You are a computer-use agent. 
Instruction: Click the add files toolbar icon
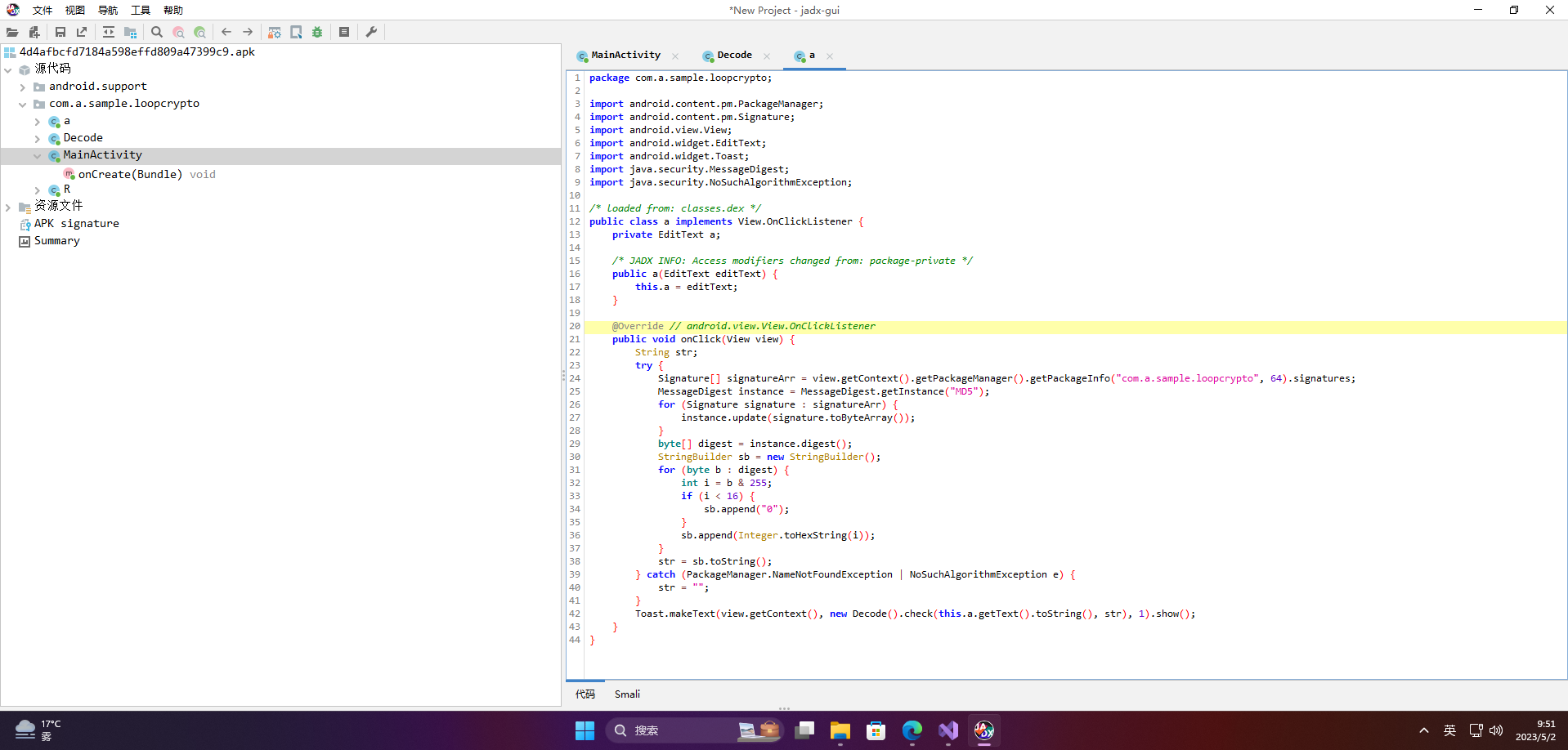coord(34,32)
